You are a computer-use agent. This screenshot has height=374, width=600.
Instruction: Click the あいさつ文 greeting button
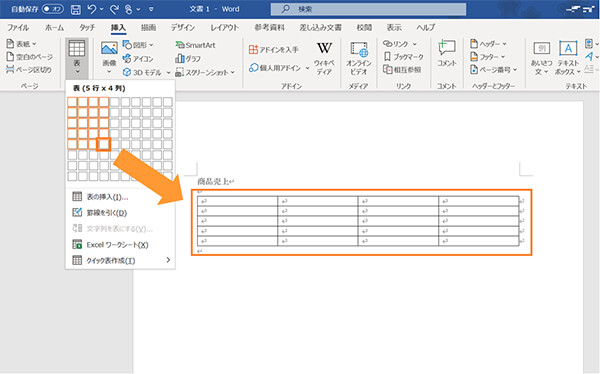[541, 57]
